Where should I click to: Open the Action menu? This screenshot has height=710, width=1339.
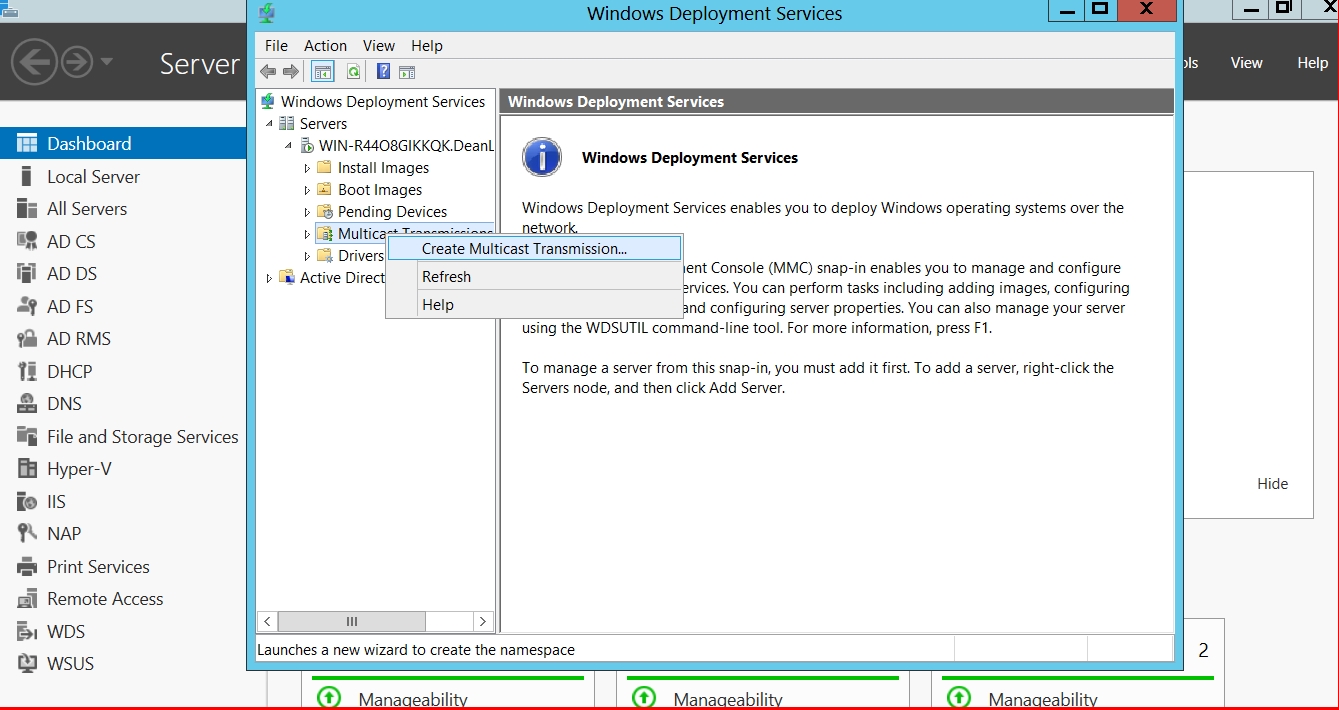coord(325,46)
